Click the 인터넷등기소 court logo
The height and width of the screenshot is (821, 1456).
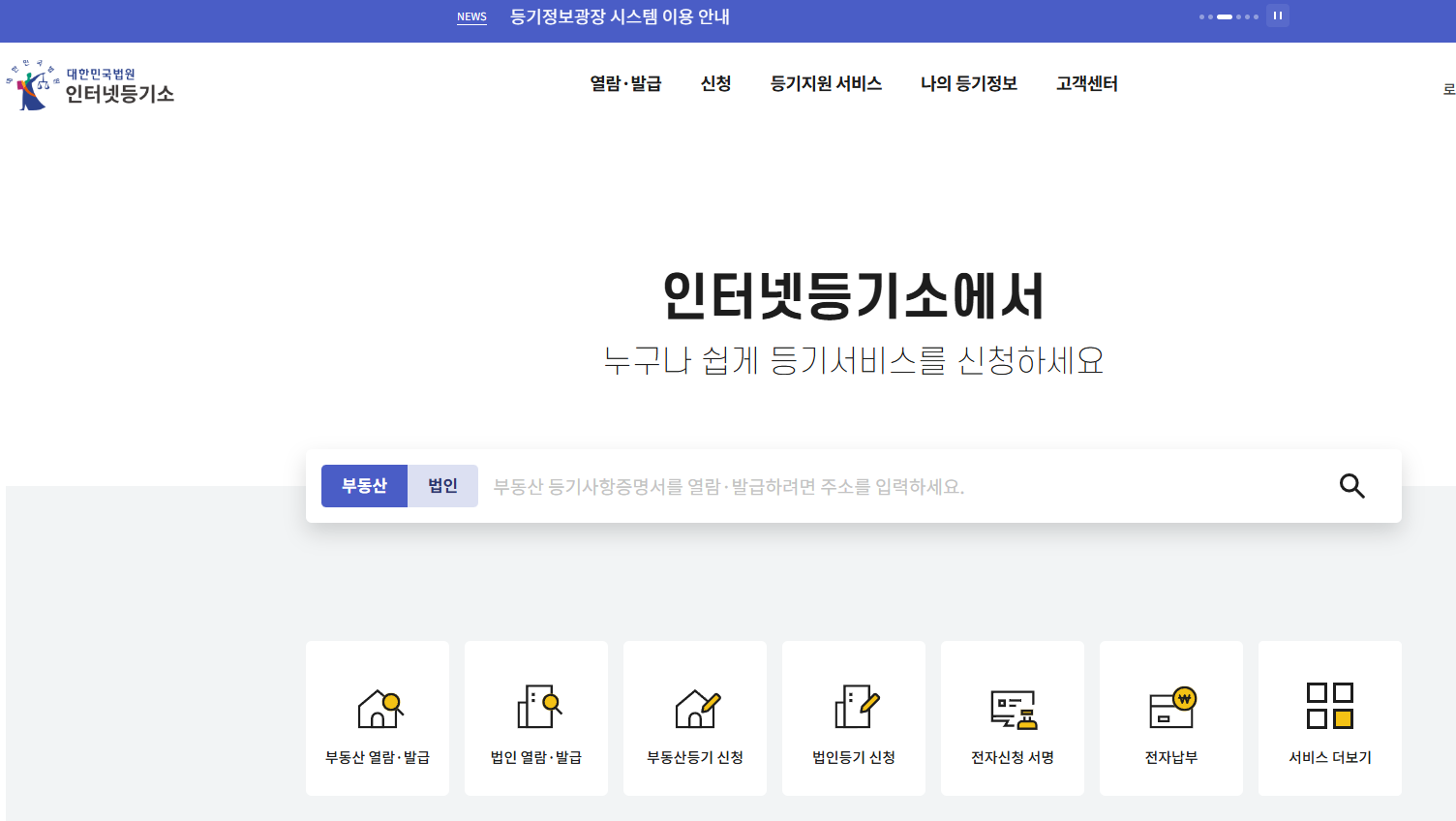[90, 85]
